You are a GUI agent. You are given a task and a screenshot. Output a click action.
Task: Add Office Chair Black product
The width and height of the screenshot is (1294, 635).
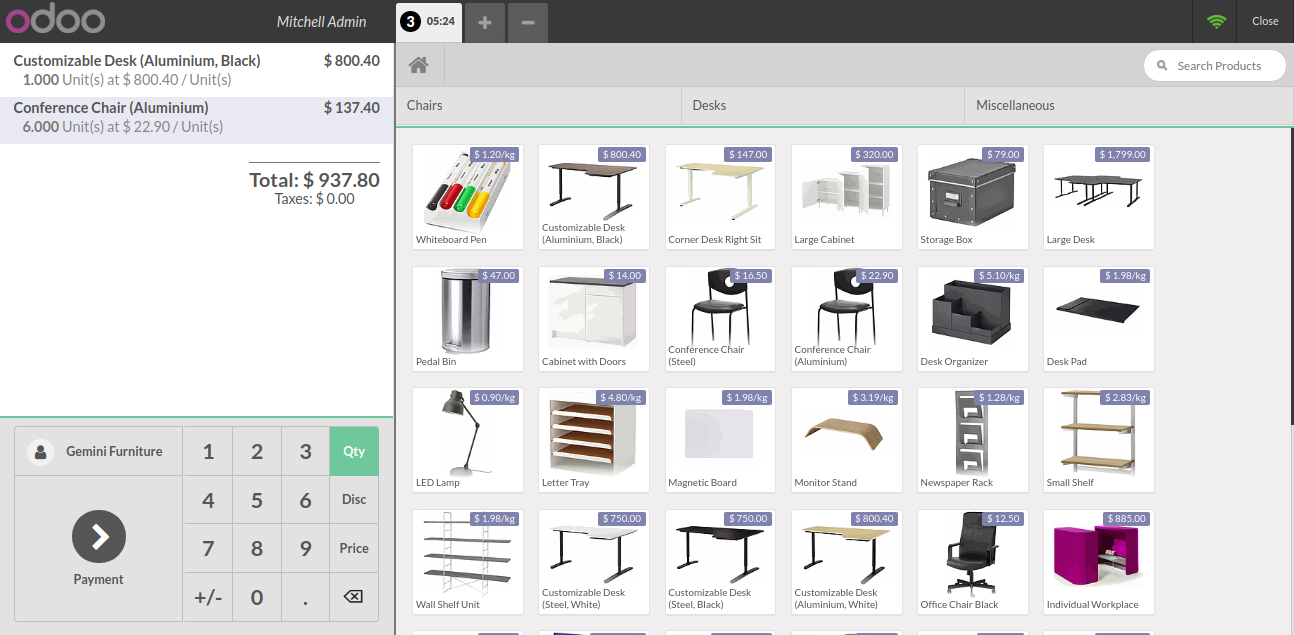tap(973, 562)
